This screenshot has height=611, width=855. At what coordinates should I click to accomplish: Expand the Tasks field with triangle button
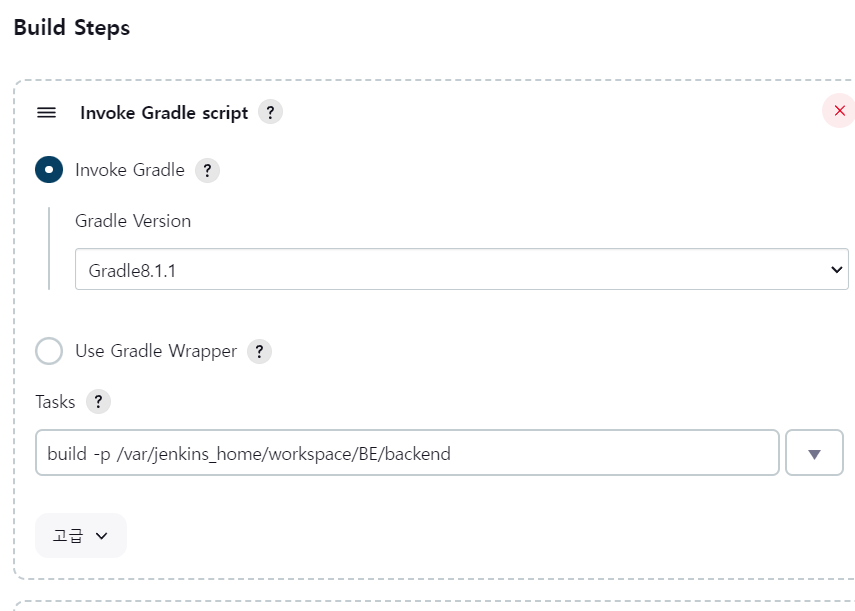coord(814,452)
